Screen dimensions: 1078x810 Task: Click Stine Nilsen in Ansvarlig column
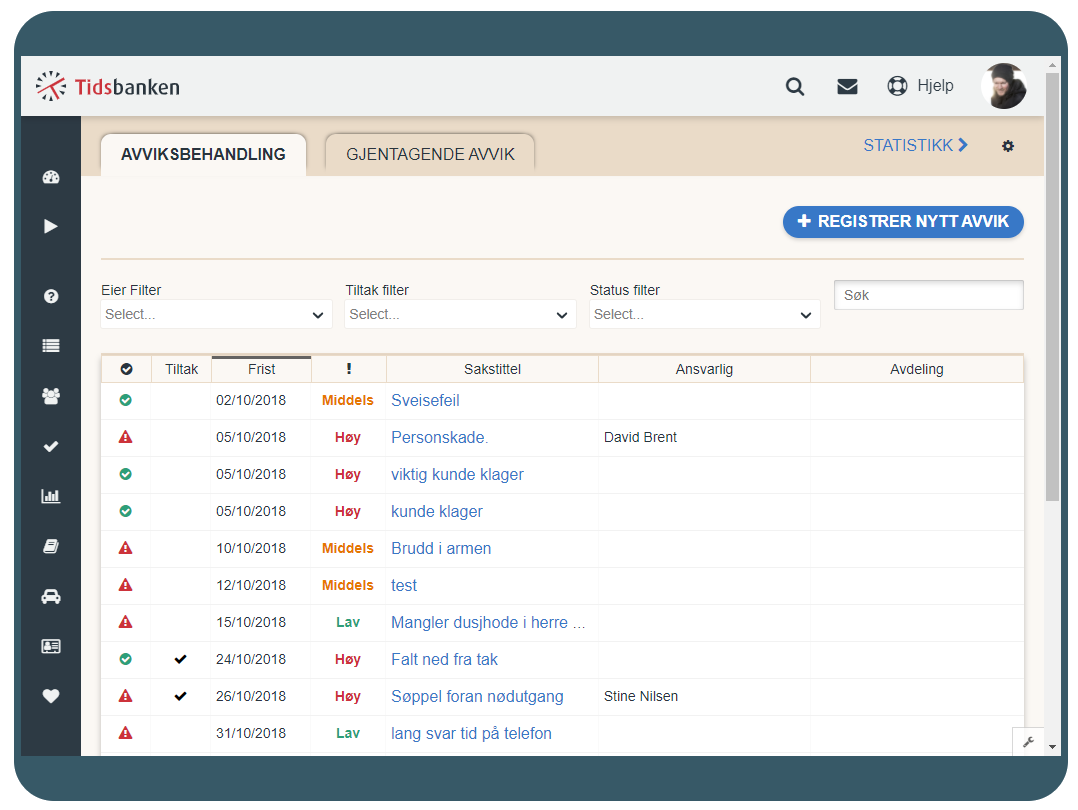(x=641, y=697)
